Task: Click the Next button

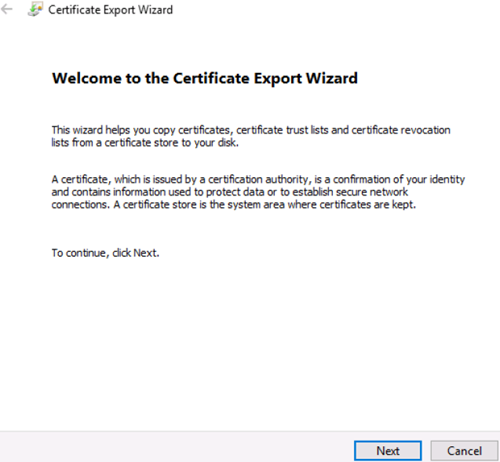Action: click(x=388, y=451)
